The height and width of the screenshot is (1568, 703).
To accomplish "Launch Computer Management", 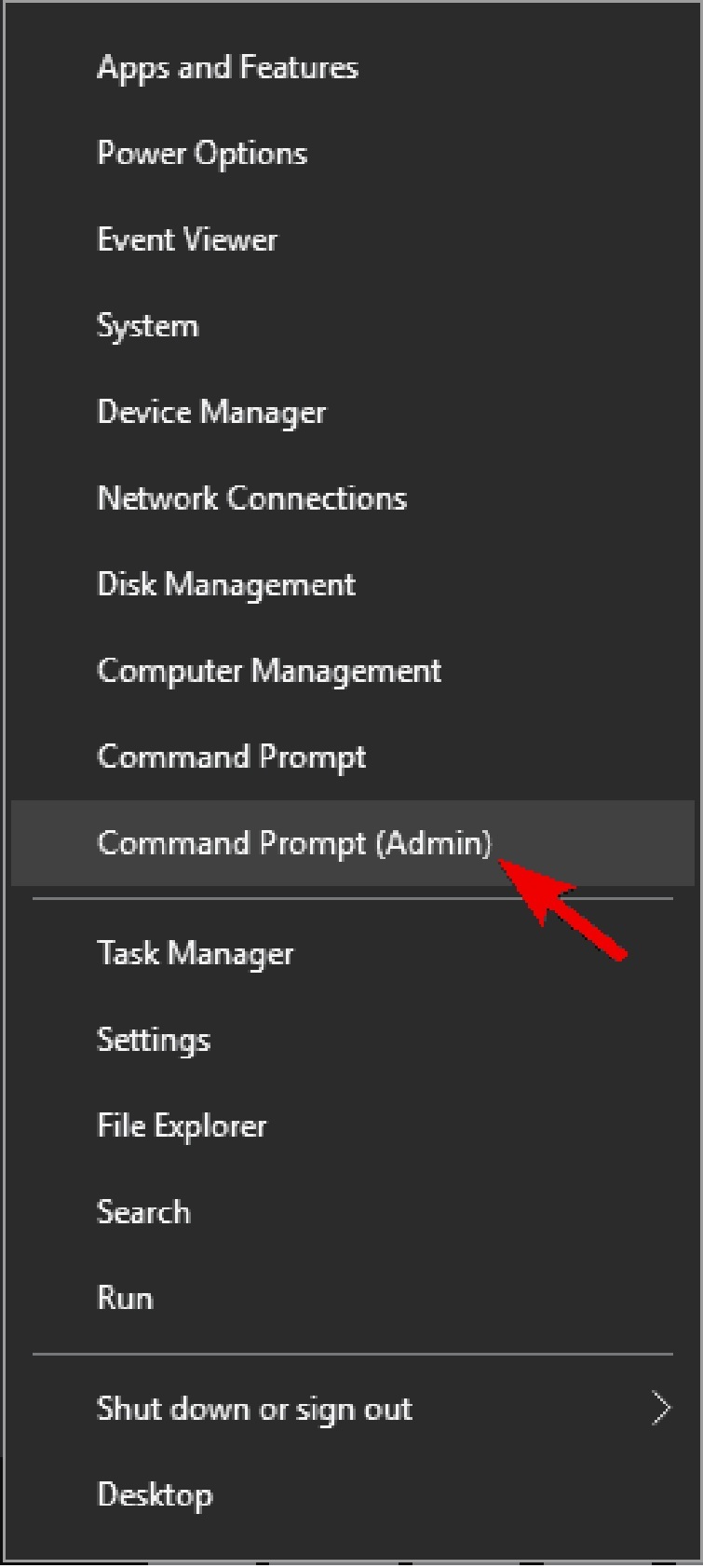I will [269, 671].
